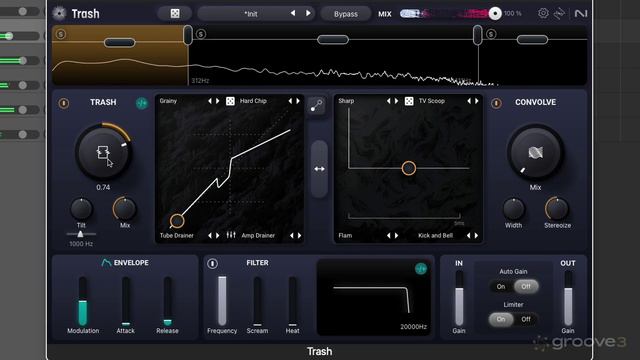The height and width of the screenshot is (360, 640).
Task: Select next Amp Drainer type
Action: tap(300, 236)
